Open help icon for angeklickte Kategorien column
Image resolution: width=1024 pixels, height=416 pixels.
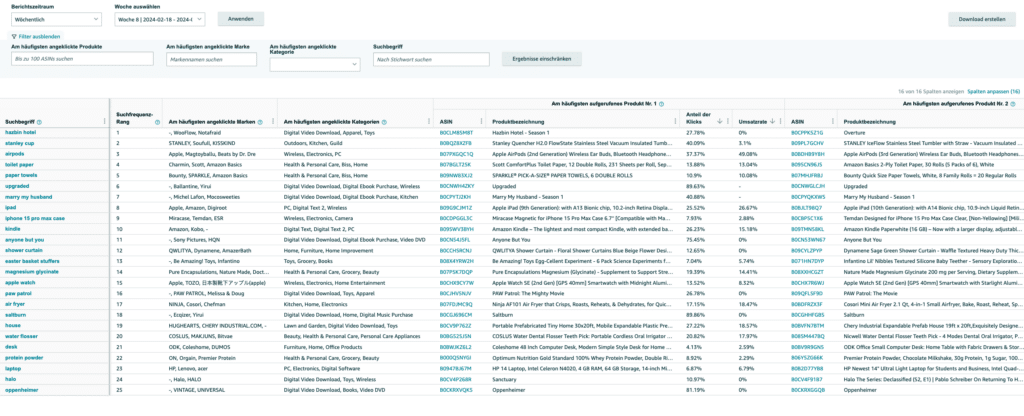coord(384,121)
